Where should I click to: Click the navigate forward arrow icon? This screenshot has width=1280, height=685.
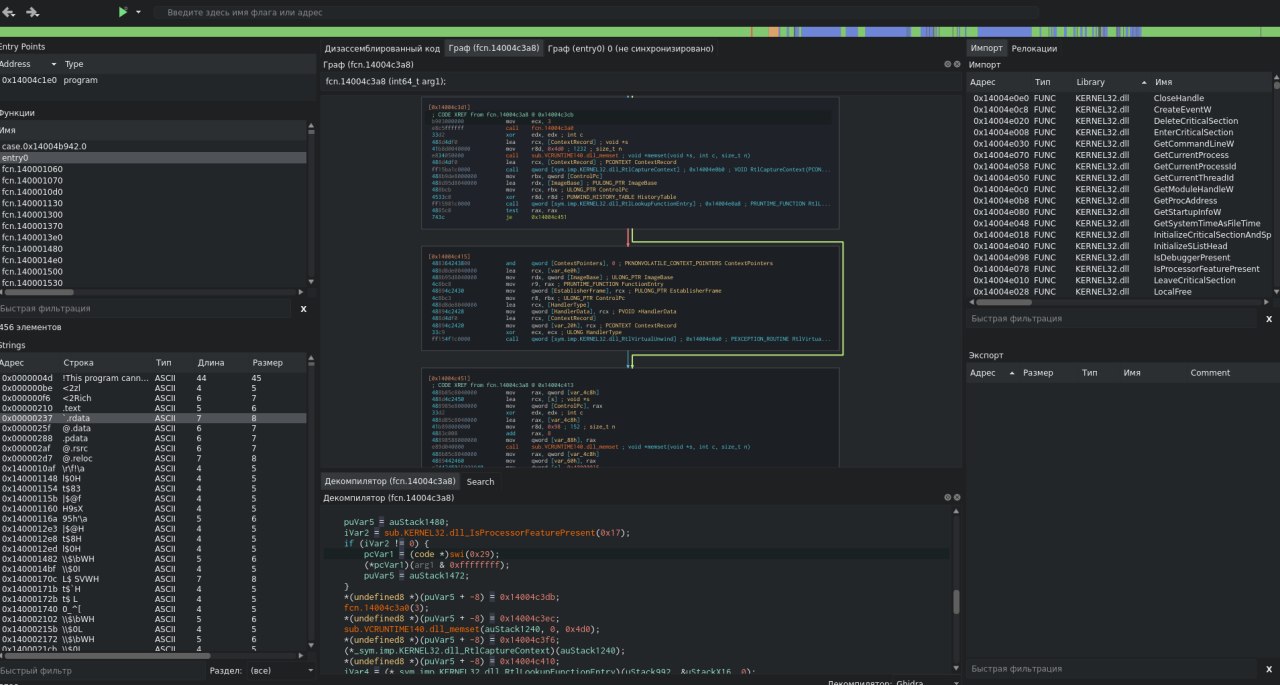point(33,12)
